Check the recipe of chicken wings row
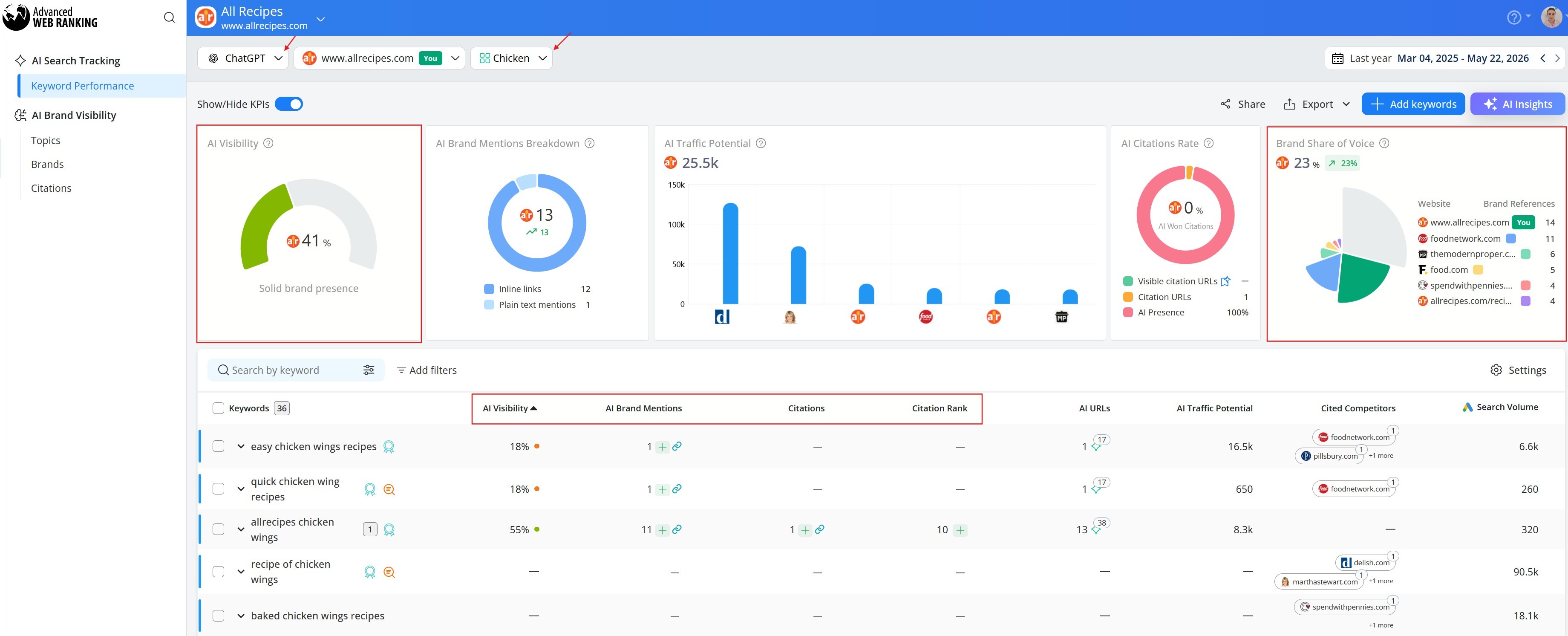This screenshot has width=1568, height=636. (x=218, y=572)
